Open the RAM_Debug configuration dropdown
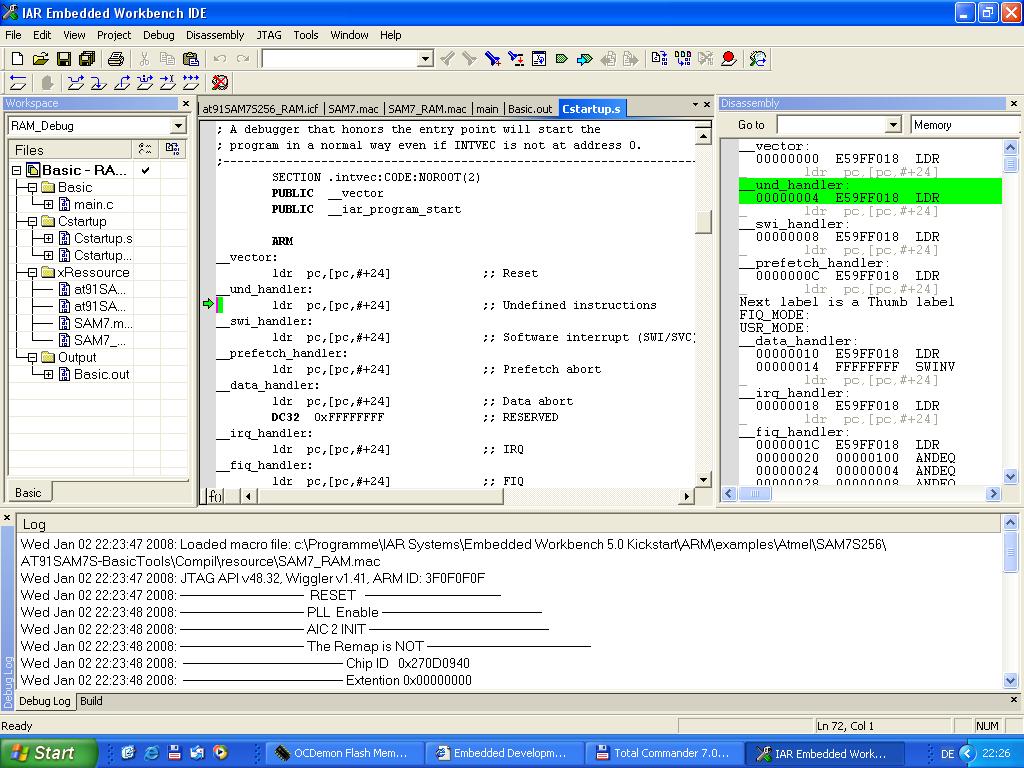1024x768 pixels. tap(178, 125)
